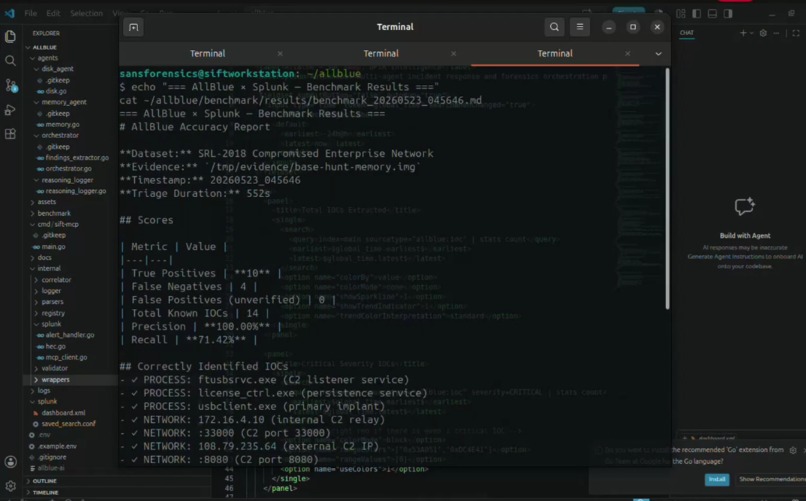The image size is (806, 501).
Task: Open Accounts menu in activity bar
Action: coord(10,462)
